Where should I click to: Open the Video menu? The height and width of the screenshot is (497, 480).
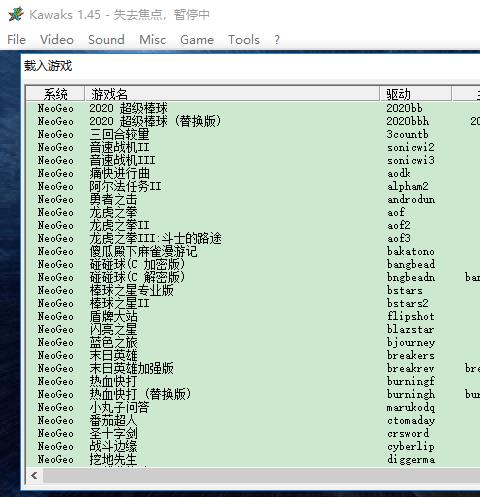click(57, 40)
